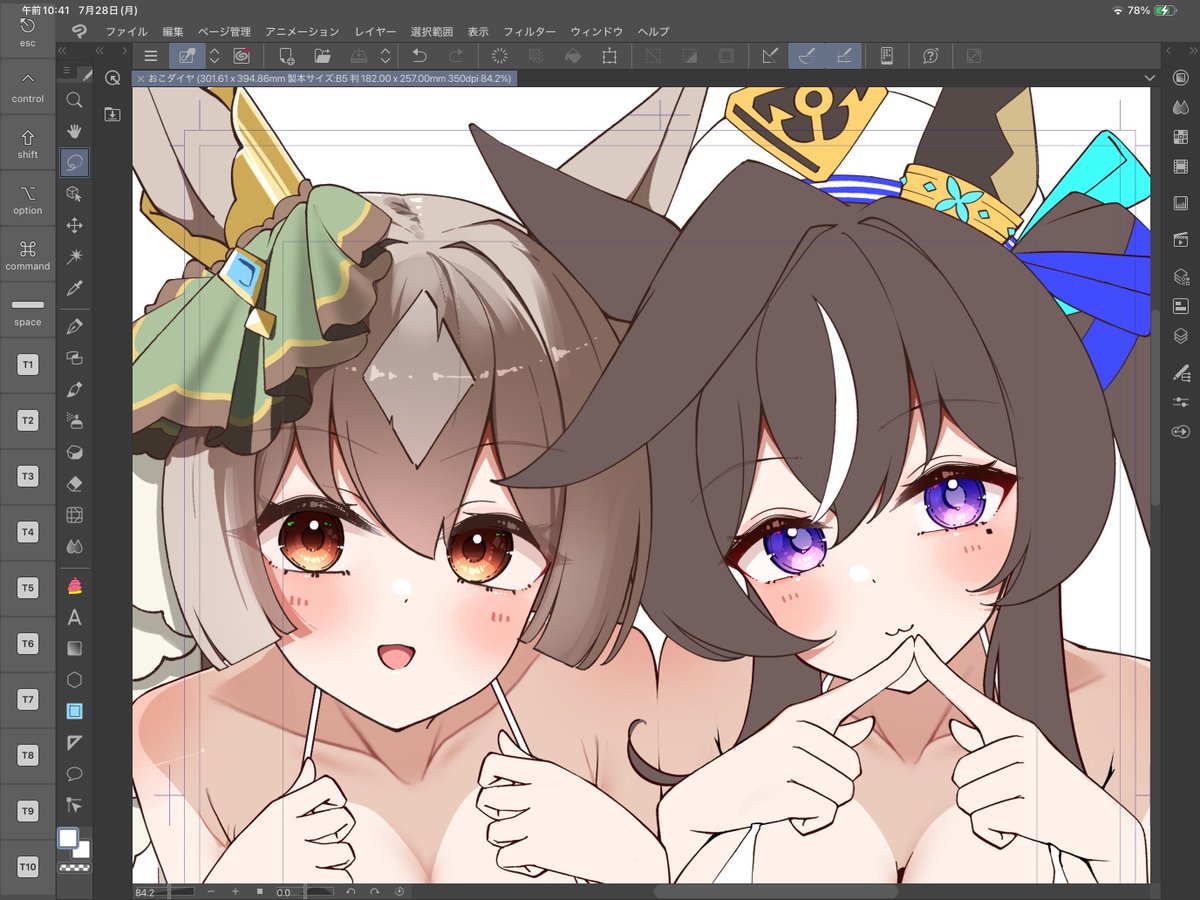
Task: Click the Redo arrow in command bar
Action: 456,56
